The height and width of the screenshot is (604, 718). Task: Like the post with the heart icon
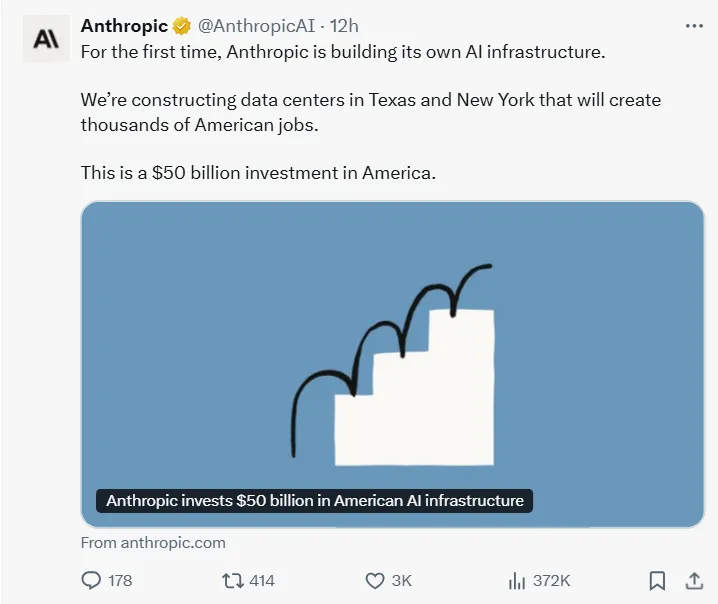pos(375,580)
